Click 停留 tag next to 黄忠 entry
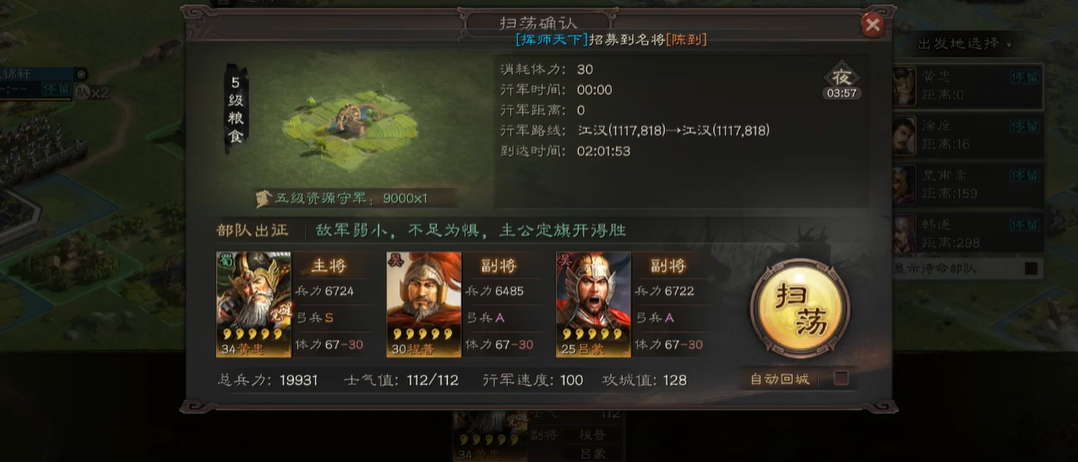 (1024, 77)
